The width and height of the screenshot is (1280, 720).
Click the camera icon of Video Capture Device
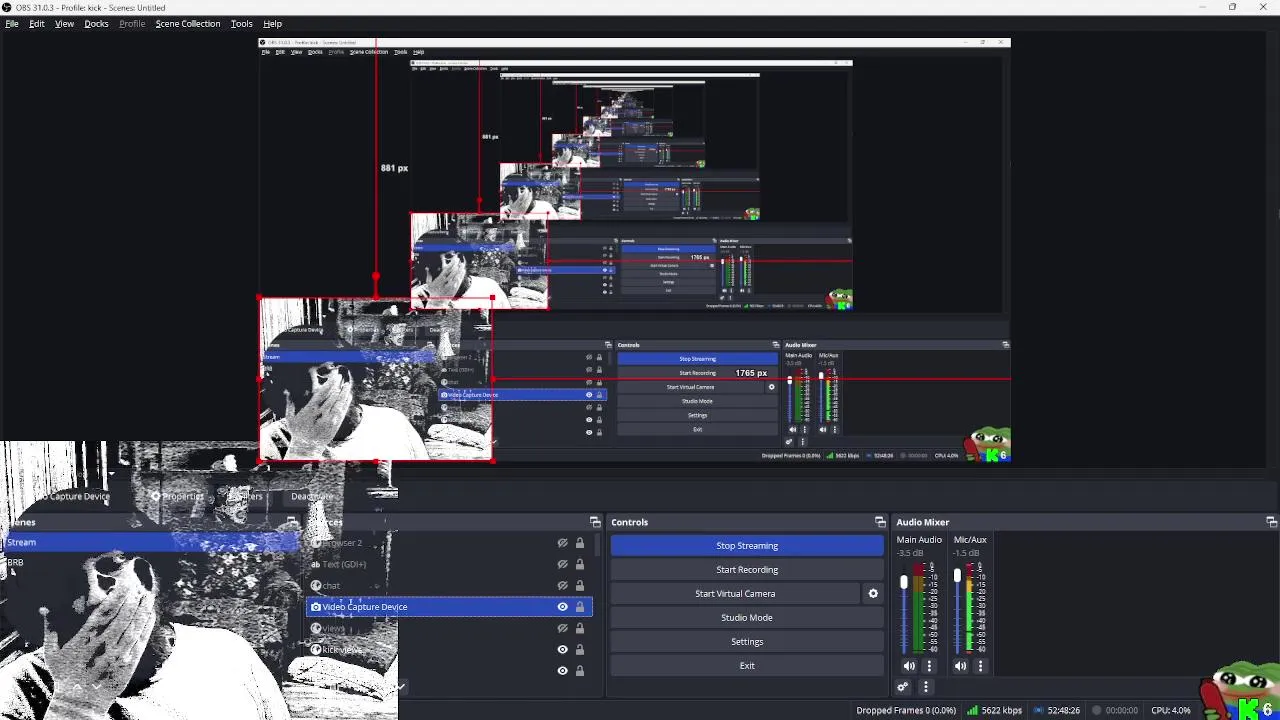[316, 607]
